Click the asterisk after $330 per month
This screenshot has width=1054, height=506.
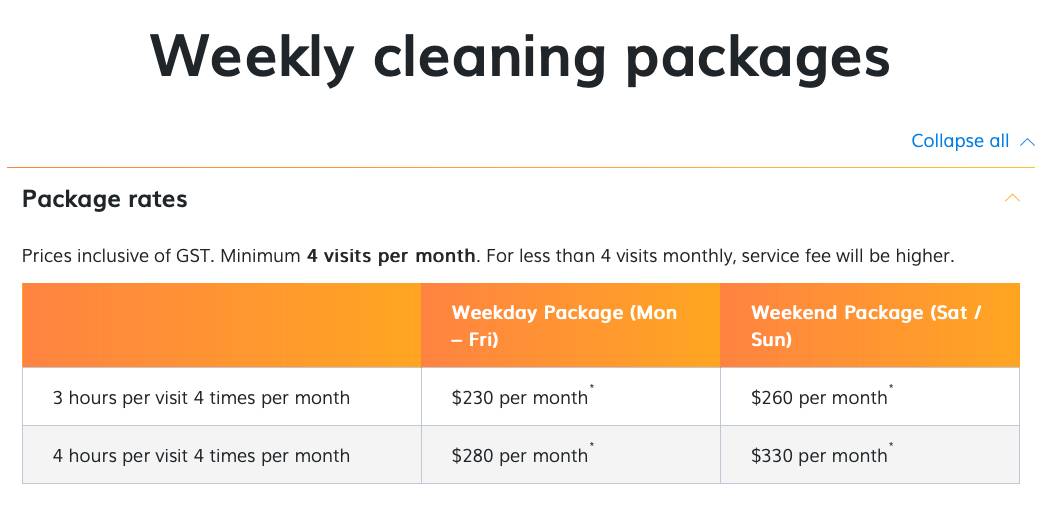891,446
